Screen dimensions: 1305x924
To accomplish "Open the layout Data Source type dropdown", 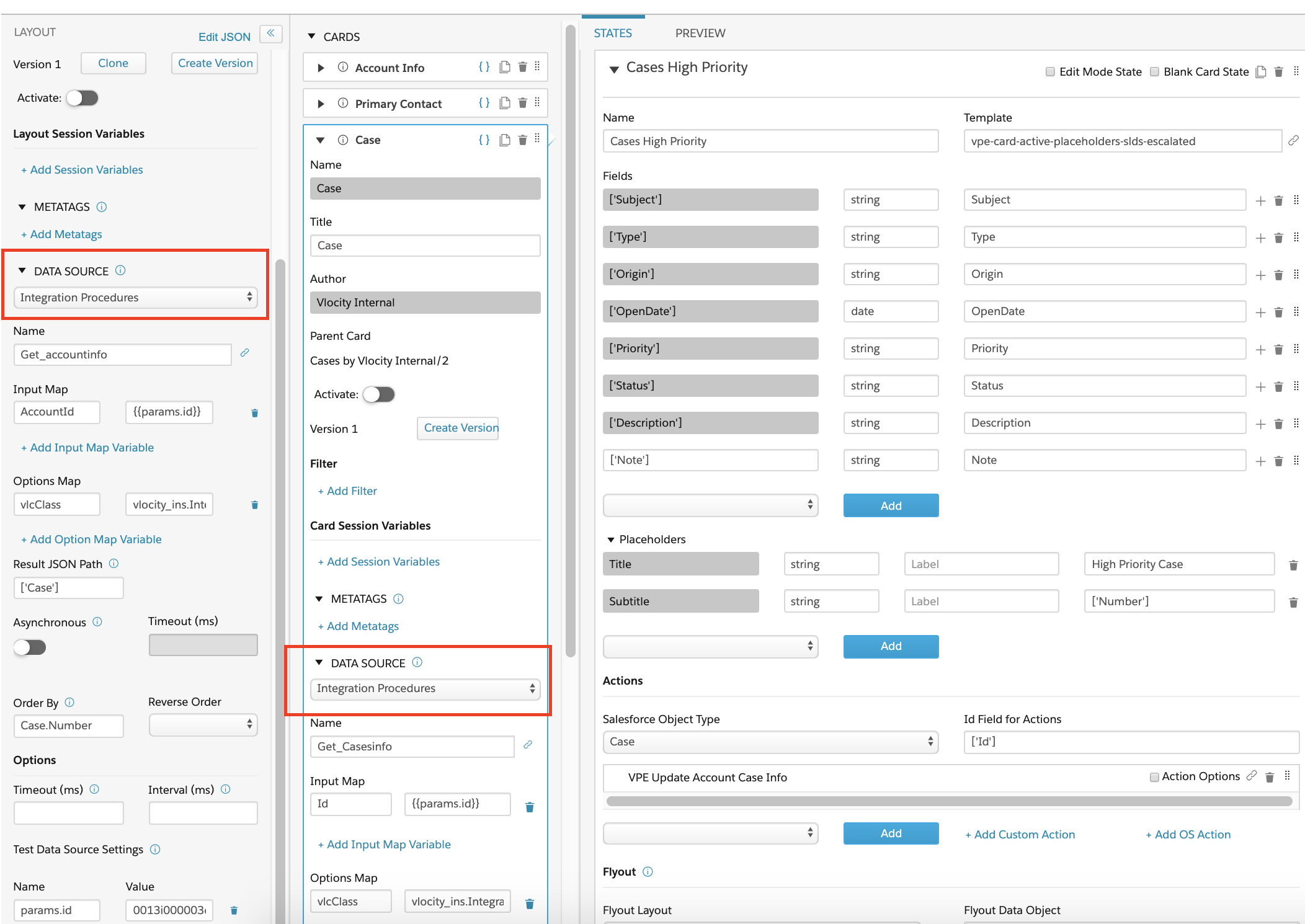I will (x=135, y=298).
